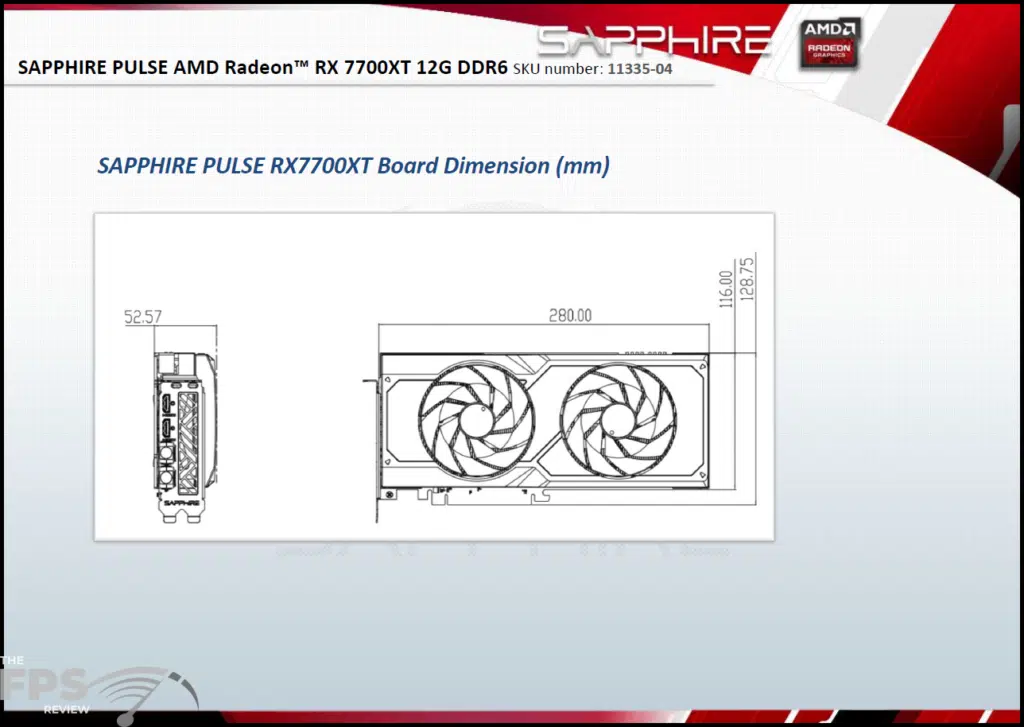Screen dimensions: 1024x727
Task: Select the 280.00 length dimension label
Action: tap(569, 315)
